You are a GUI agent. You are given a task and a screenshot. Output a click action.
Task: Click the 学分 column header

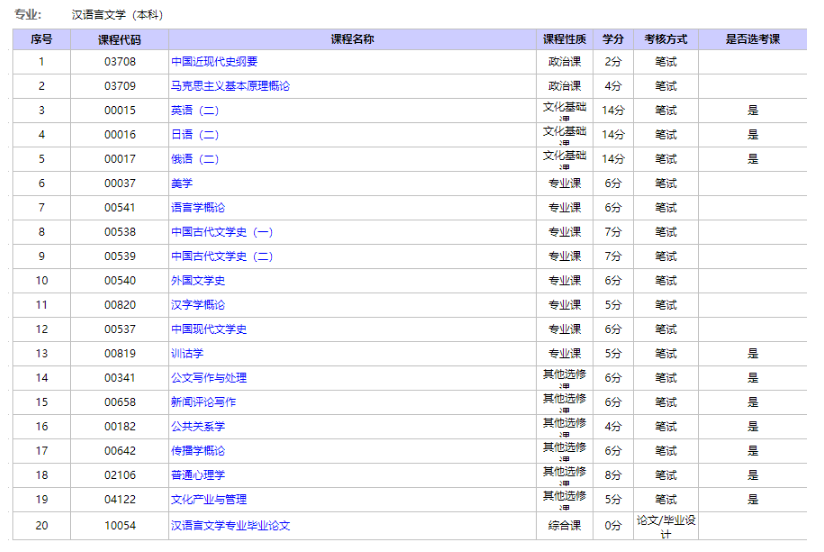click(x=613, y=39)
